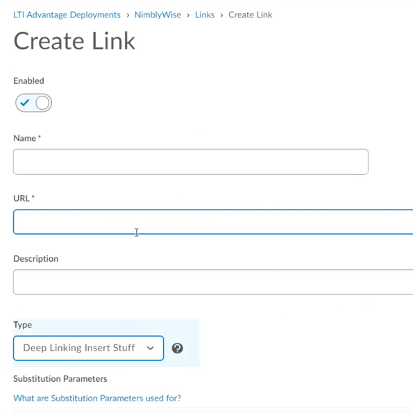Click the breadcrumb separator after NimblyWise
Viewport: 414px width, 414px height.
[188, 15]
